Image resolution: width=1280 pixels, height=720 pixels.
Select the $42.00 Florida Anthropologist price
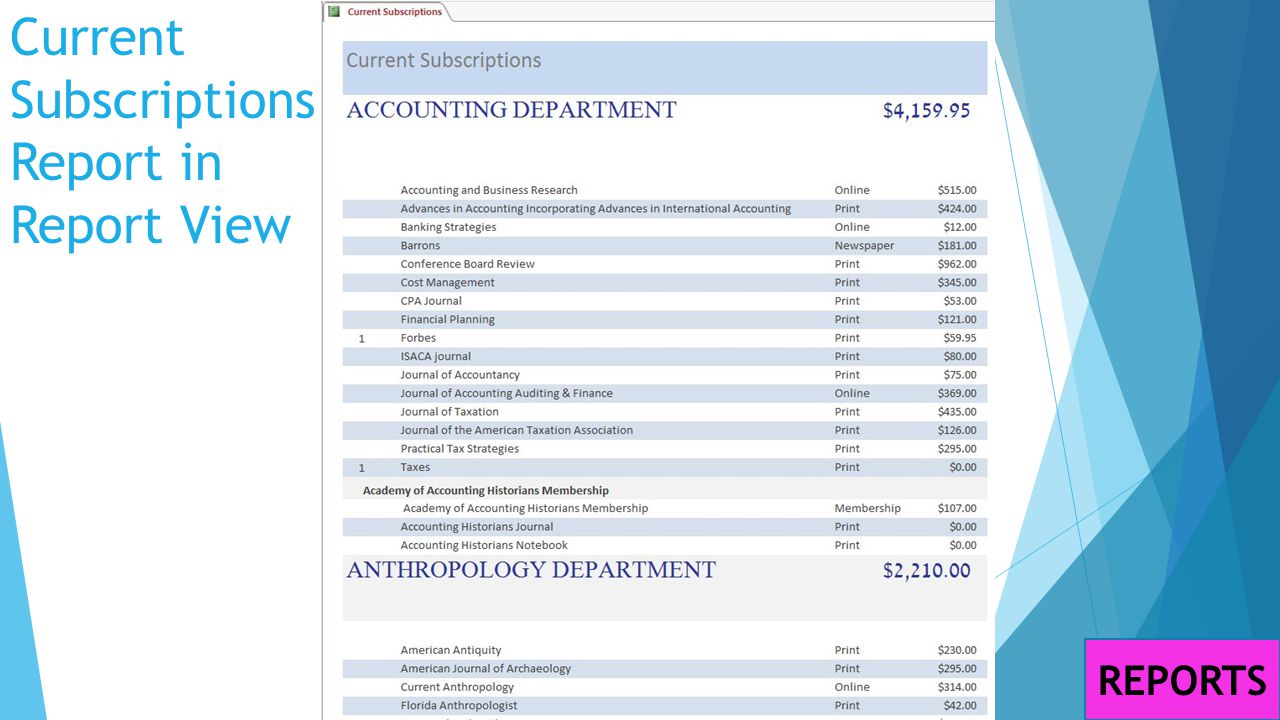click(960, 706)
